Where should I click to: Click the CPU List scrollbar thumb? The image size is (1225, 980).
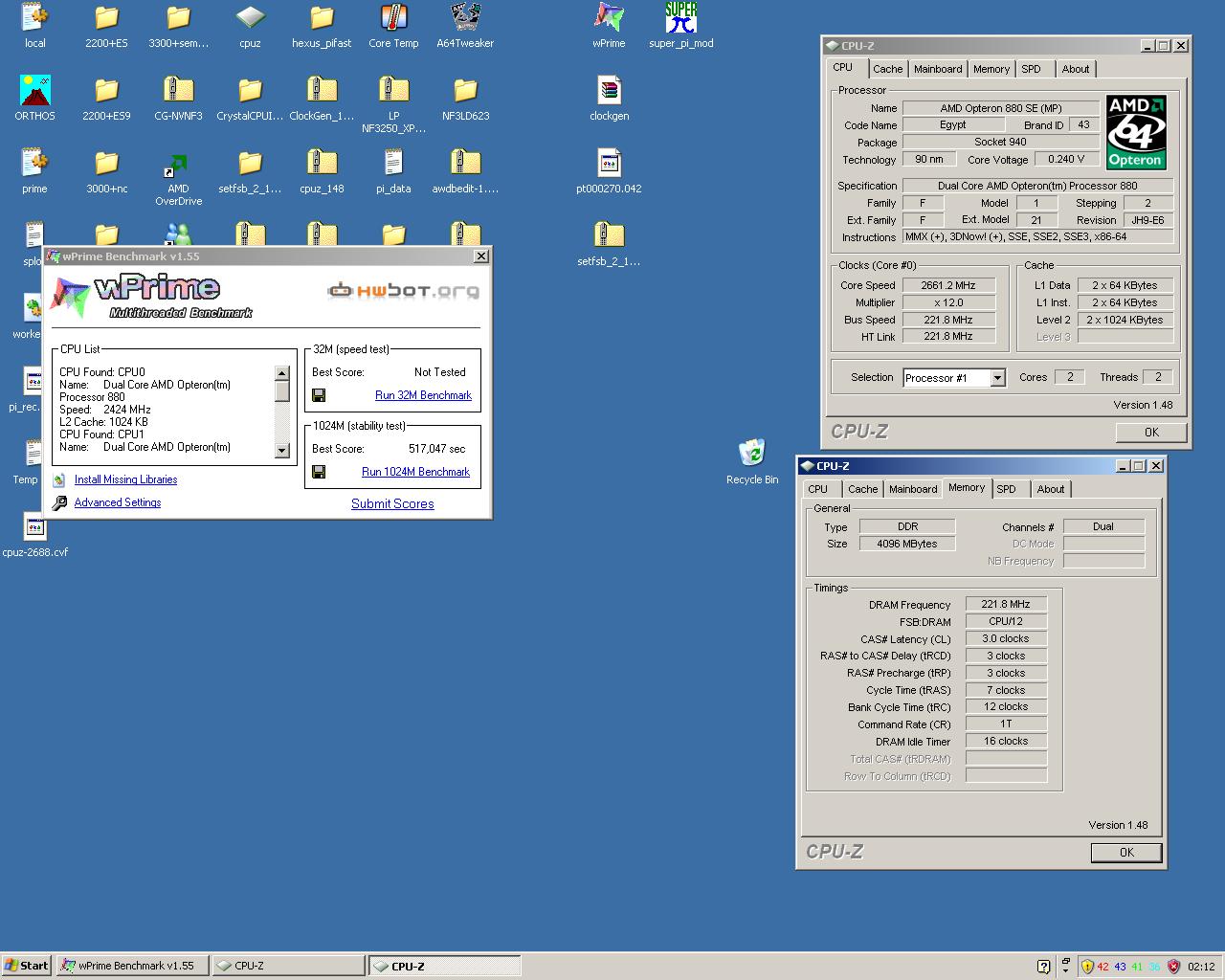tap(281, 391)
